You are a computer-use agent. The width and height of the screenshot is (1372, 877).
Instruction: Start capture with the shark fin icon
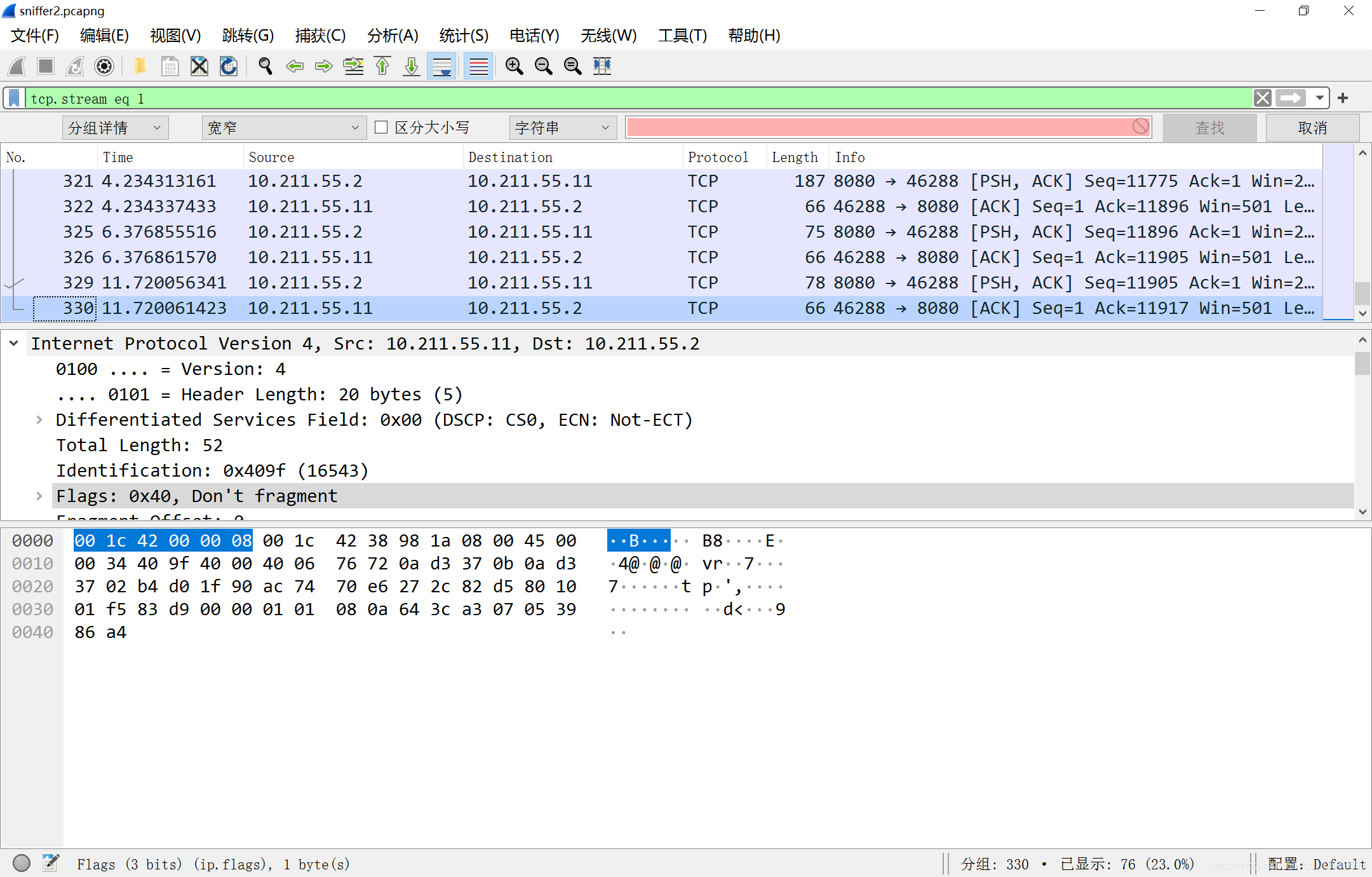[17, 66]
